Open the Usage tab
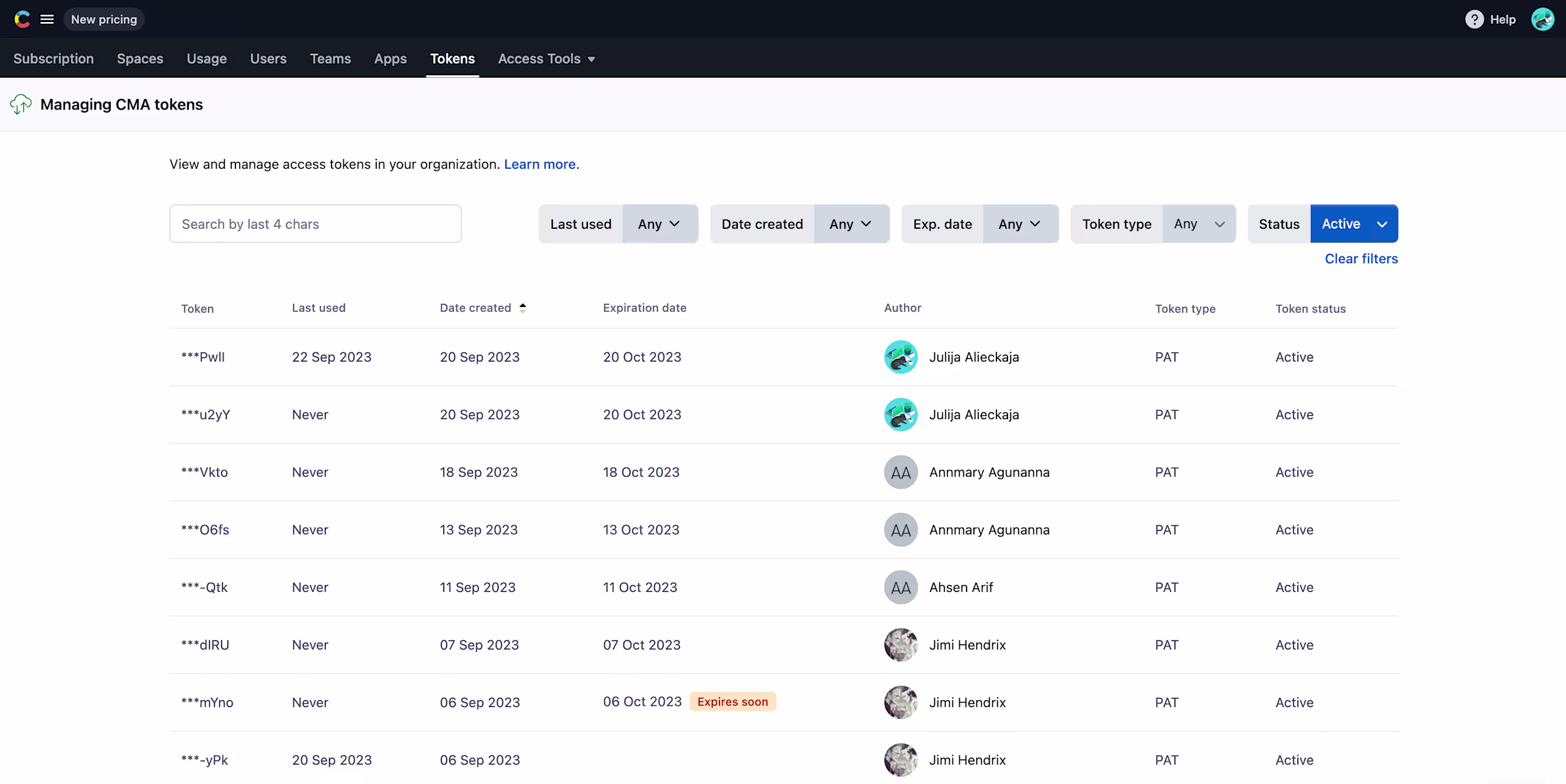This screenshot has width=1566, height=784. (207, 59)
